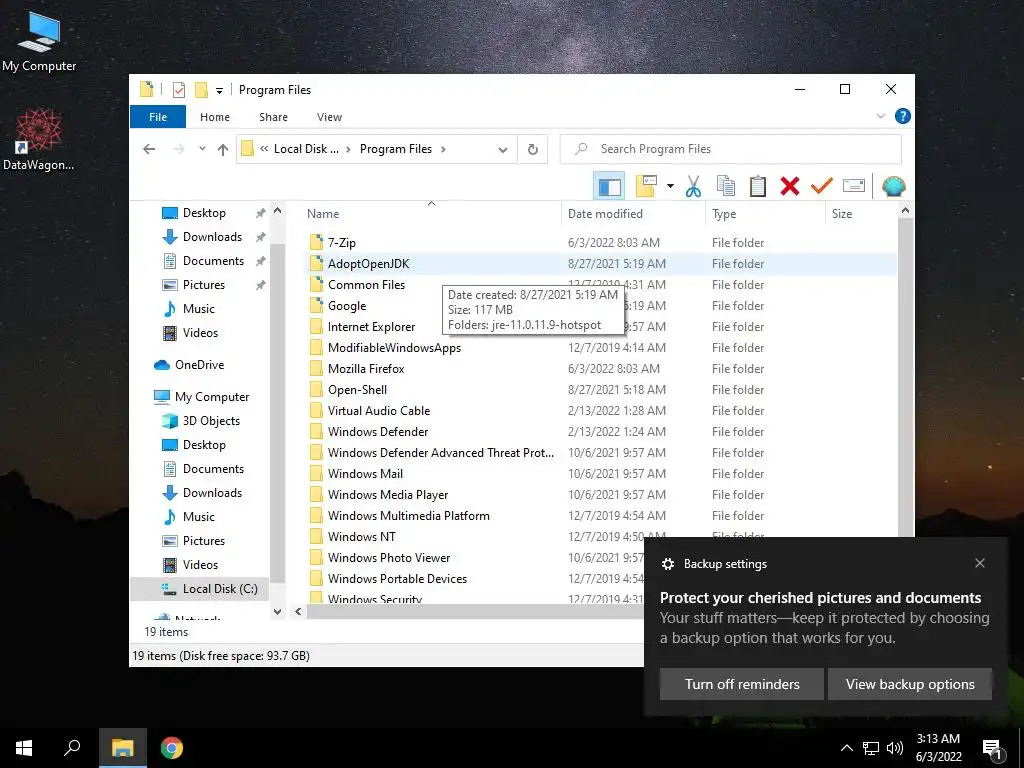Launch Google Chrome from the taskbar
The image size is (1024, 768).
[172, 748]
